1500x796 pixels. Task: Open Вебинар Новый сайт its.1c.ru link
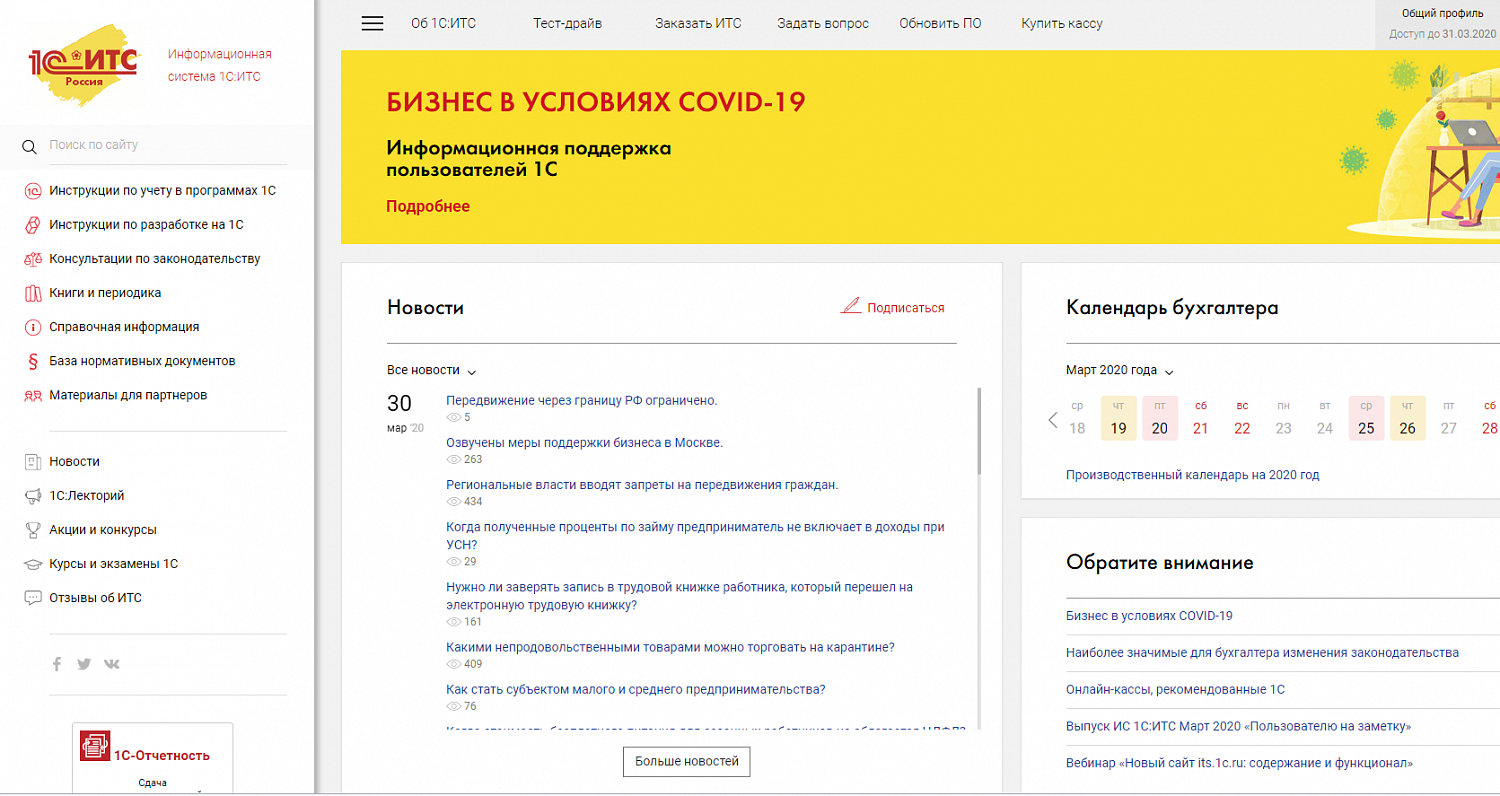click(1239, 763)
